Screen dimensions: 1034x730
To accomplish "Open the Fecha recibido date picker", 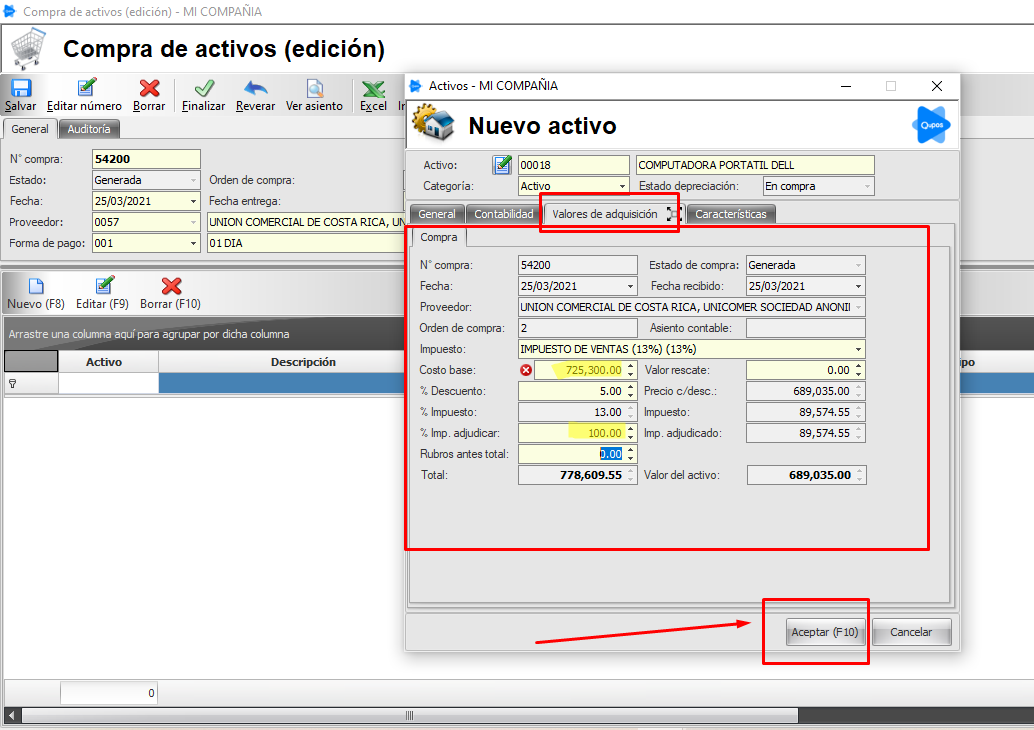I will (x=858, y=286).
